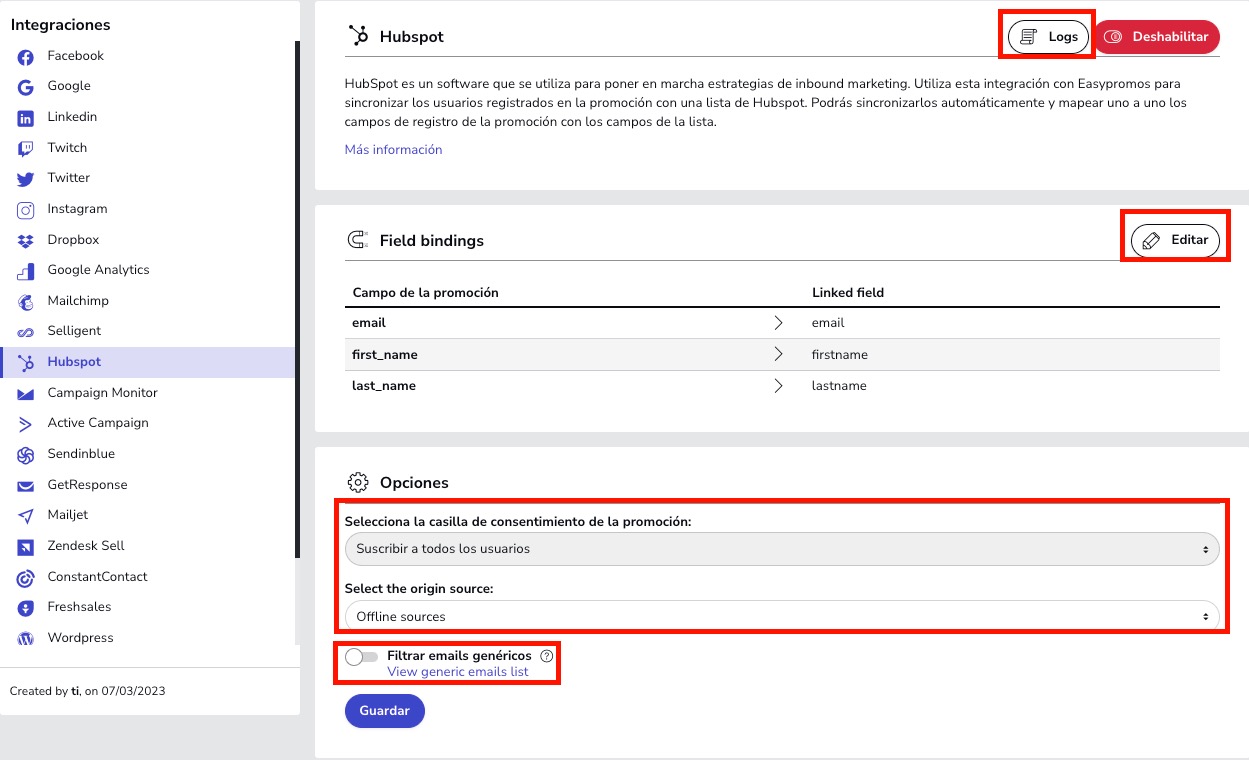Select the Hubspot integration entry
Viewport: 1249px width, 760px height.
tap(148, 362)
